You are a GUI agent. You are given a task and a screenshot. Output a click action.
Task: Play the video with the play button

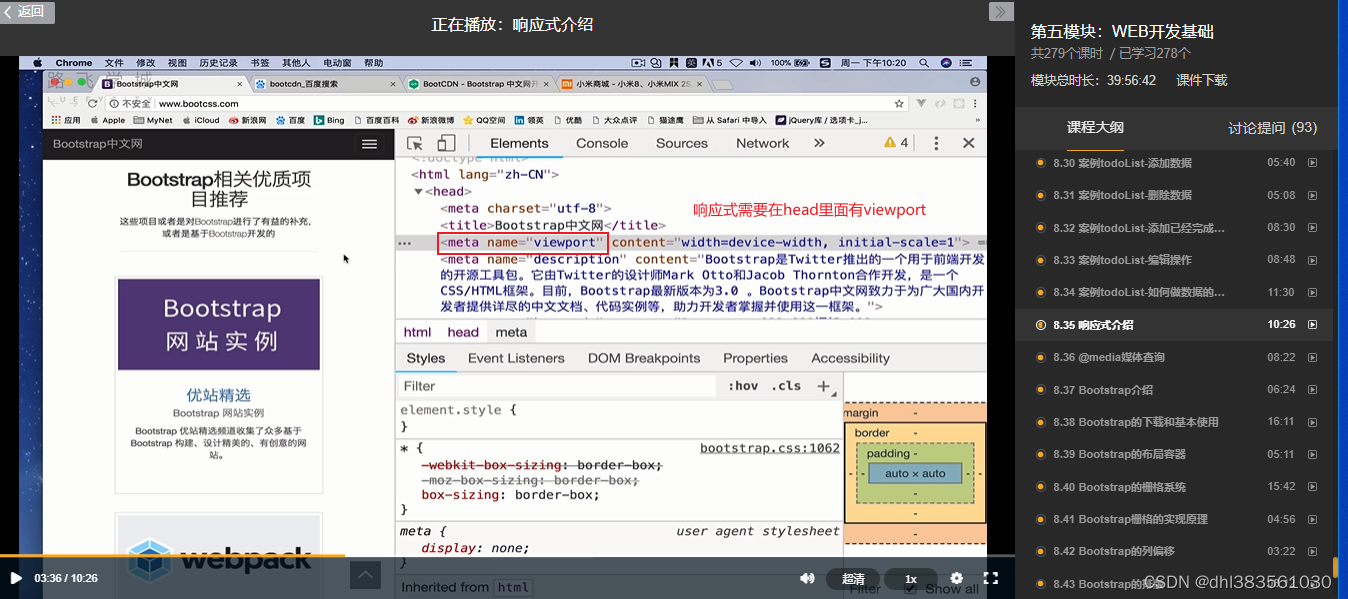[x=16, y=578]
